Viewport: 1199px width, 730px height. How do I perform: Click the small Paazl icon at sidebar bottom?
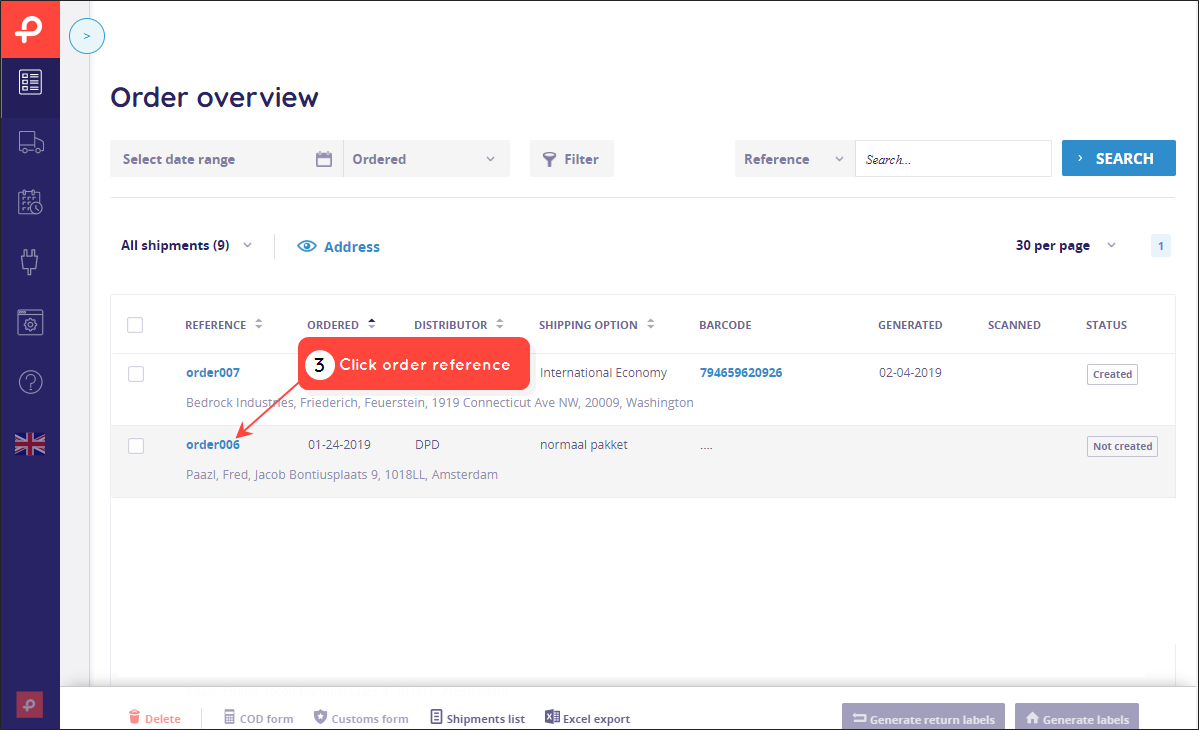pos(30,705)
